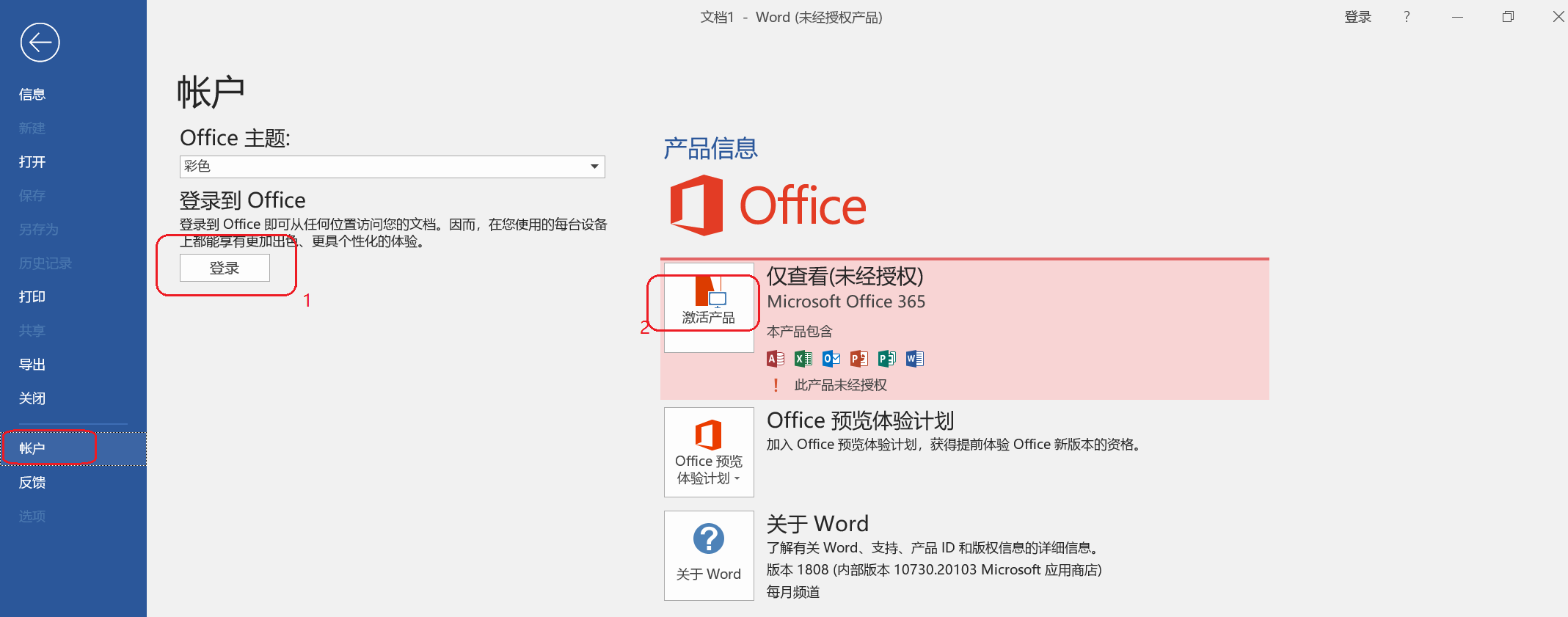Click the Word app icon in product list

[915, 359]
